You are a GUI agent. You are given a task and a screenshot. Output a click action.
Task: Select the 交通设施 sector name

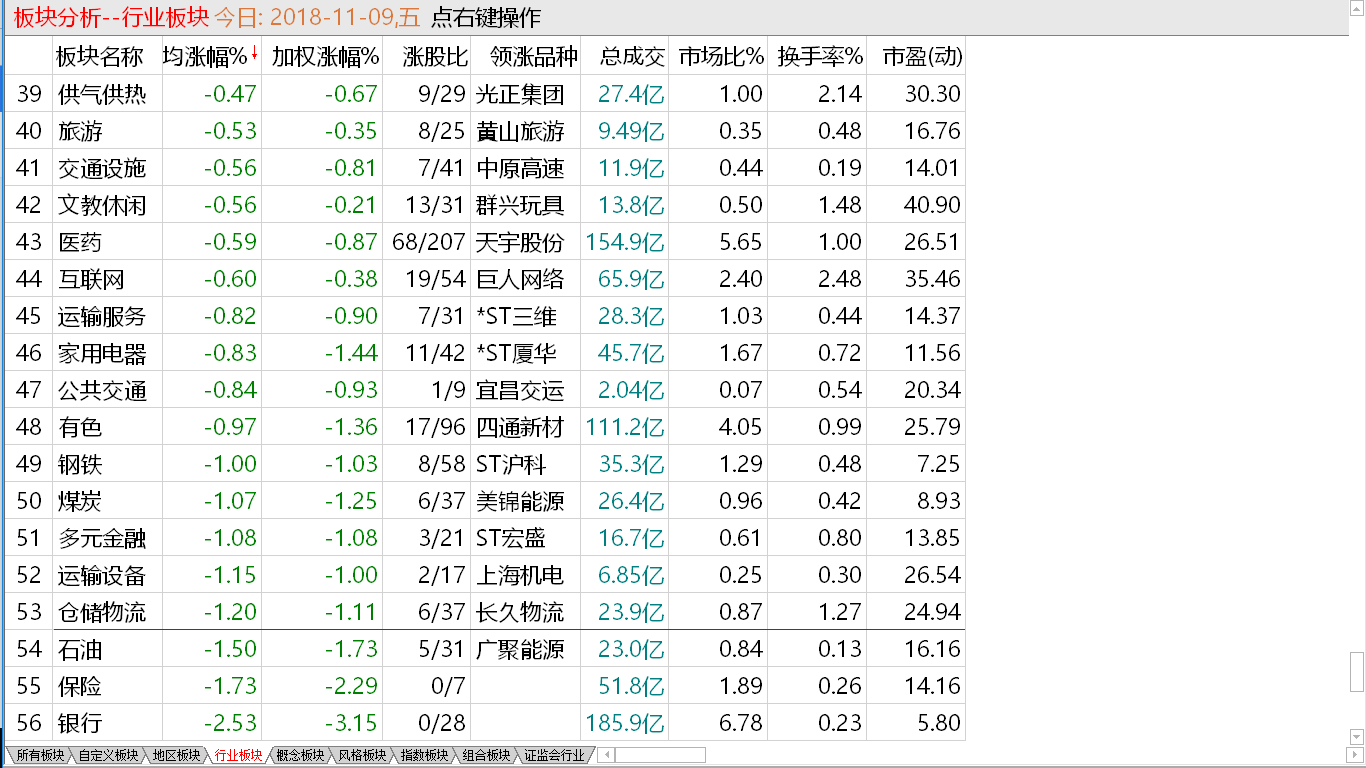tap(102, 168)
